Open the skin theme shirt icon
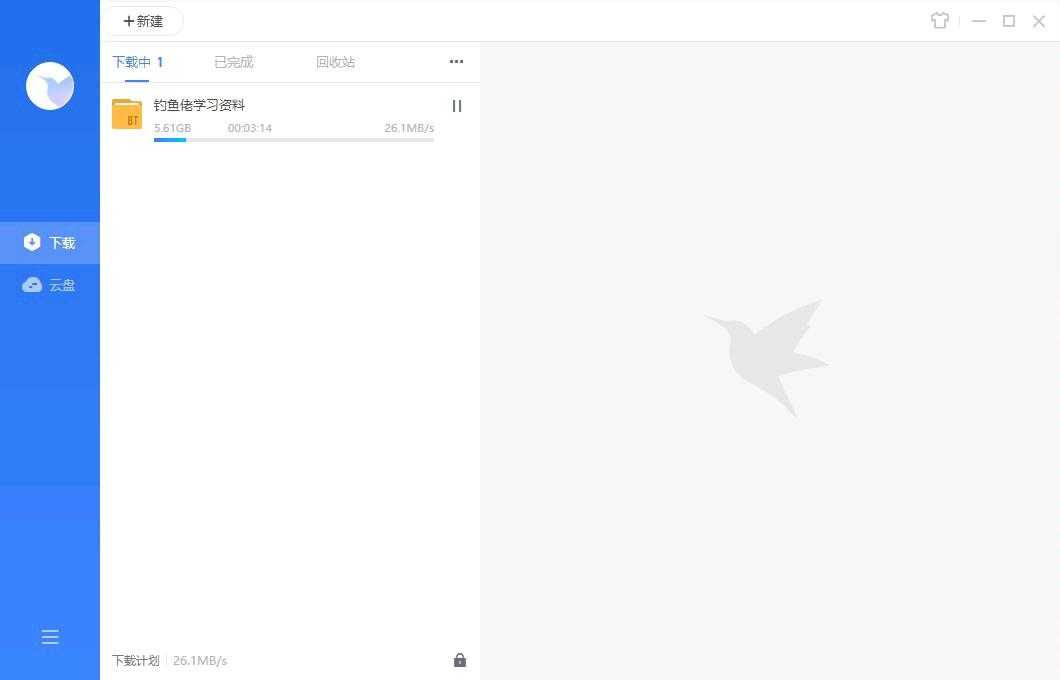1060x680 pixels. pos(939,21)
